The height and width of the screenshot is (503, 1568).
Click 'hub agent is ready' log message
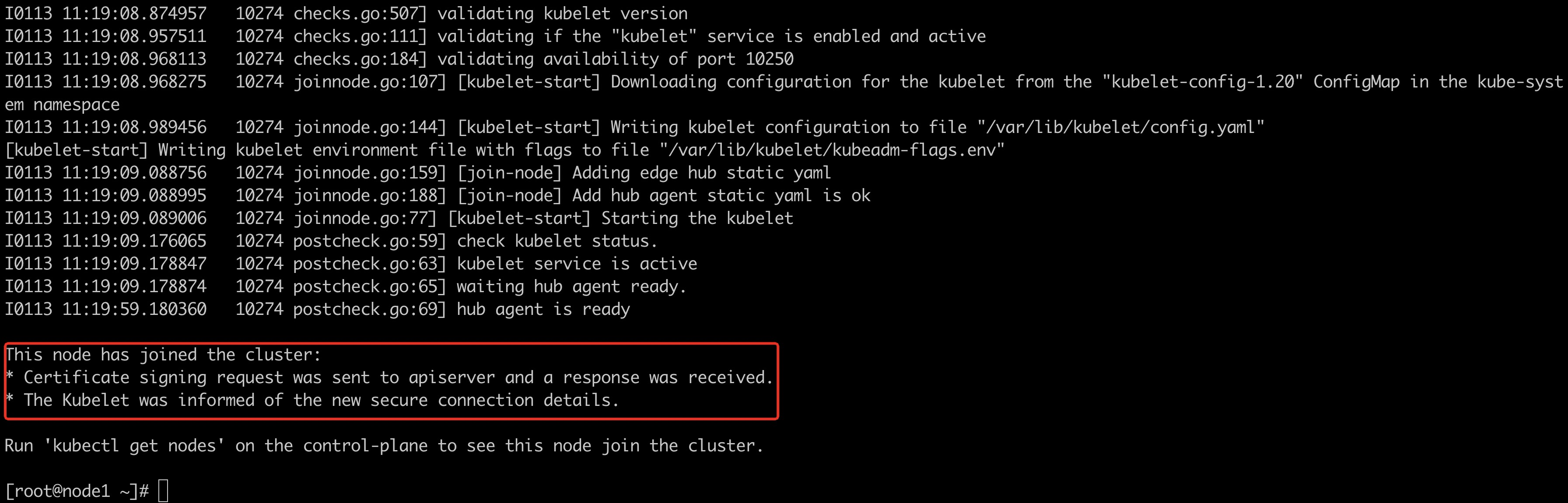point(543,310)
